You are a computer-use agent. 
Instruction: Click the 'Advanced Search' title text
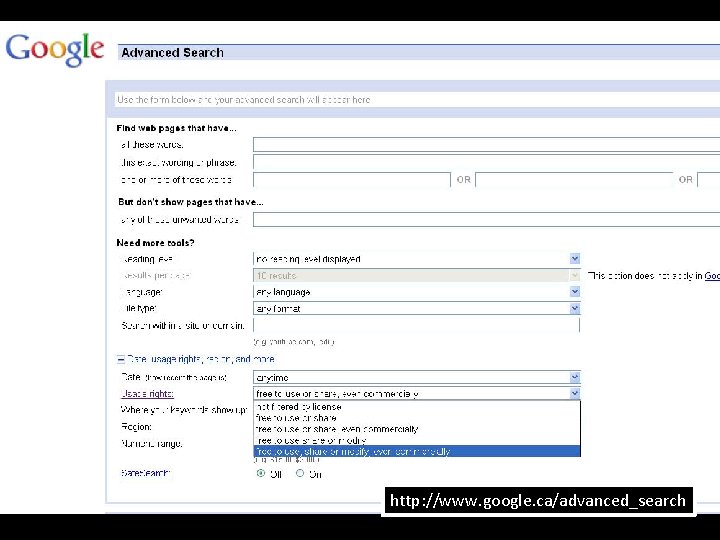(x=172, y=53)
